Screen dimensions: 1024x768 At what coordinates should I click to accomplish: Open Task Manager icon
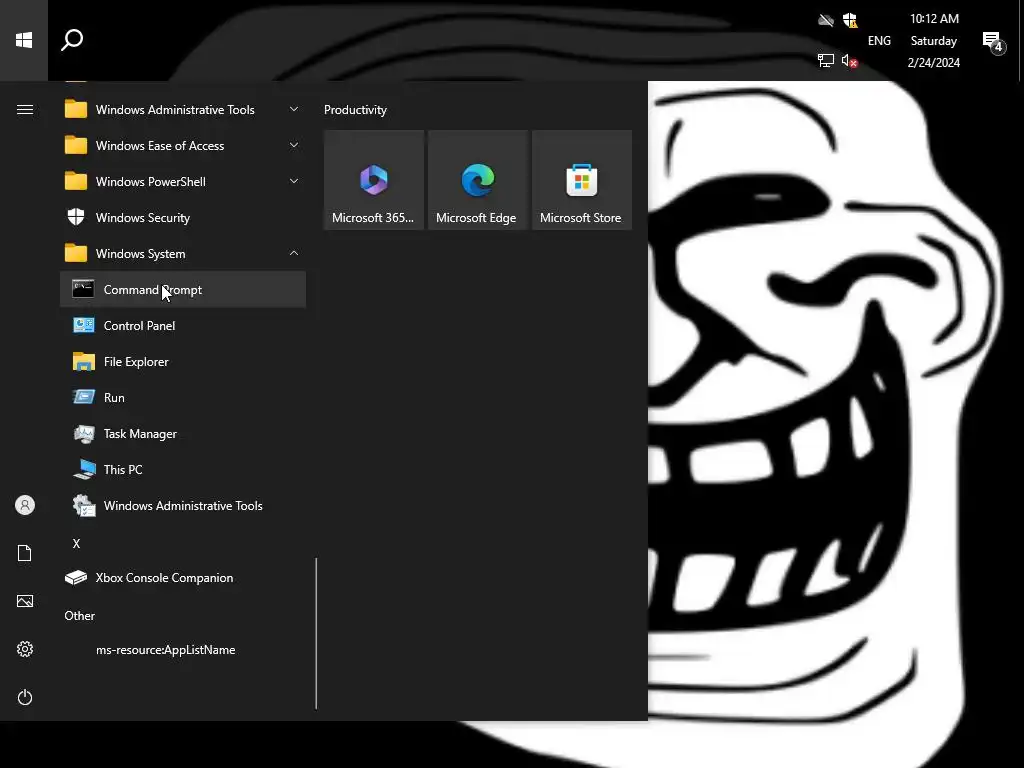coord(84,434)
